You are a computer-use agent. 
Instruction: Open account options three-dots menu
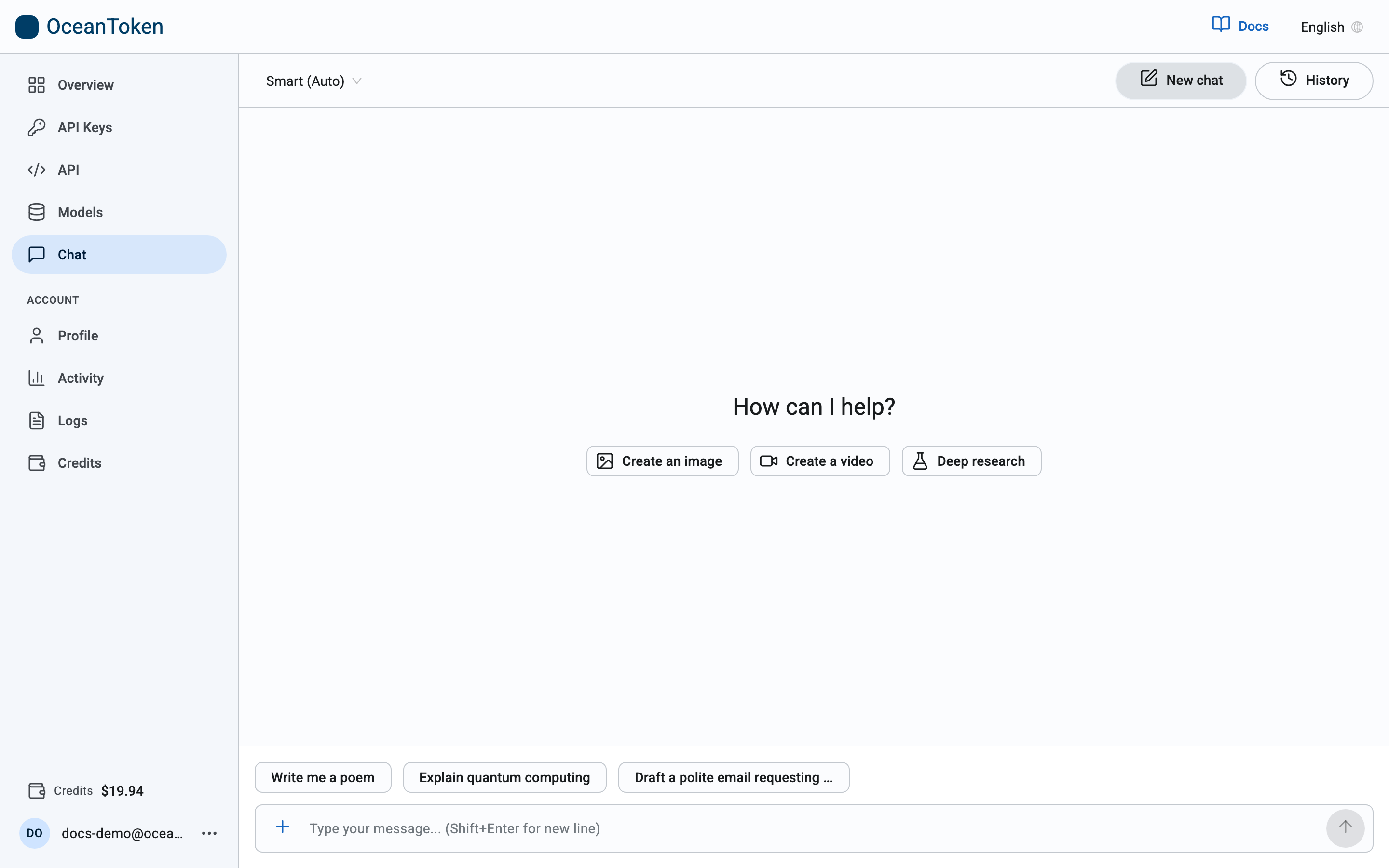[209, 833]
